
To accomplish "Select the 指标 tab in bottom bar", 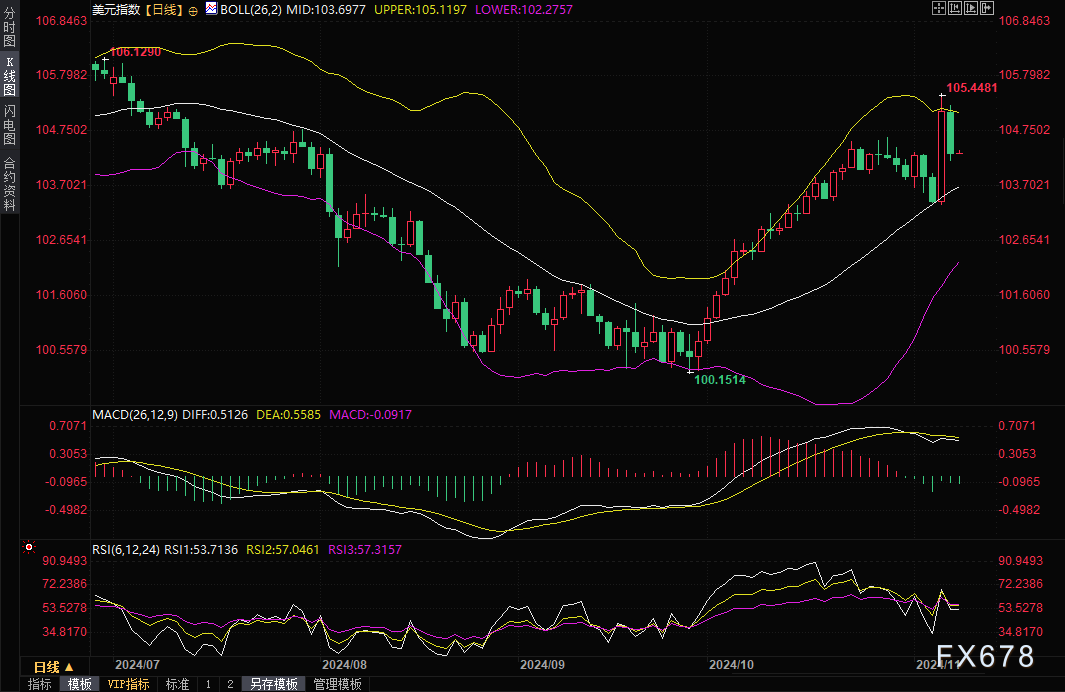I will point(40,684).
